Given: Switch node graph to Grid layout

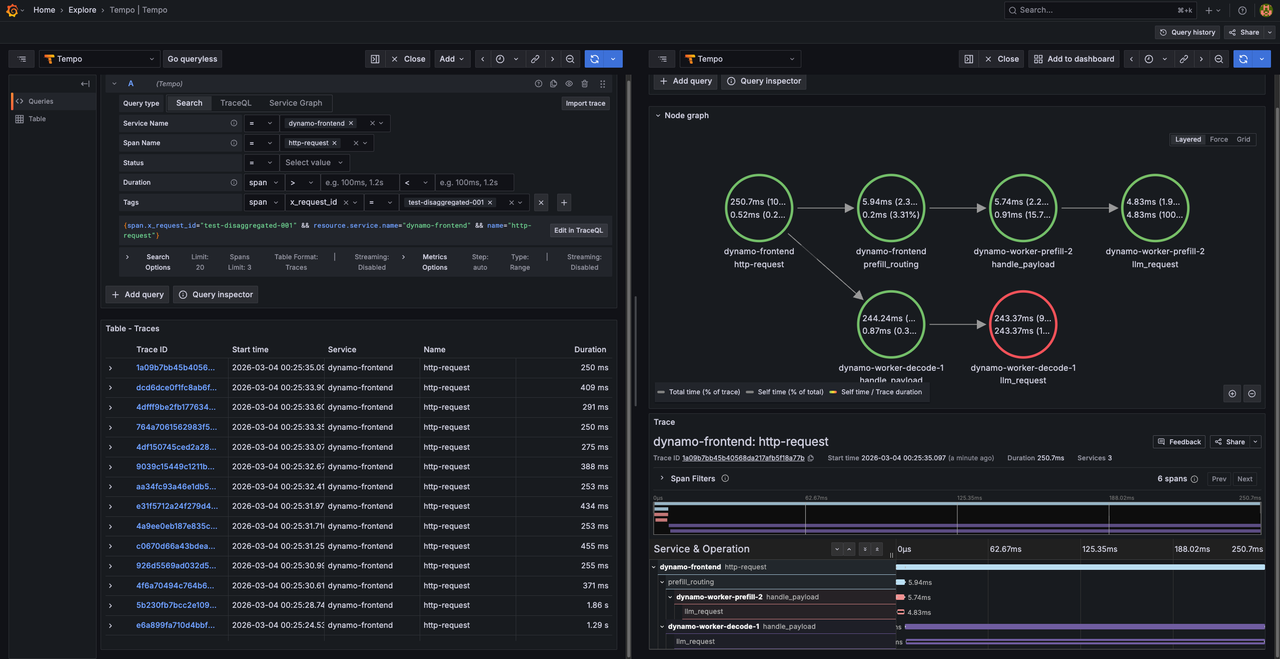Looking at the screenshot, I should [x=1243, y=139].
